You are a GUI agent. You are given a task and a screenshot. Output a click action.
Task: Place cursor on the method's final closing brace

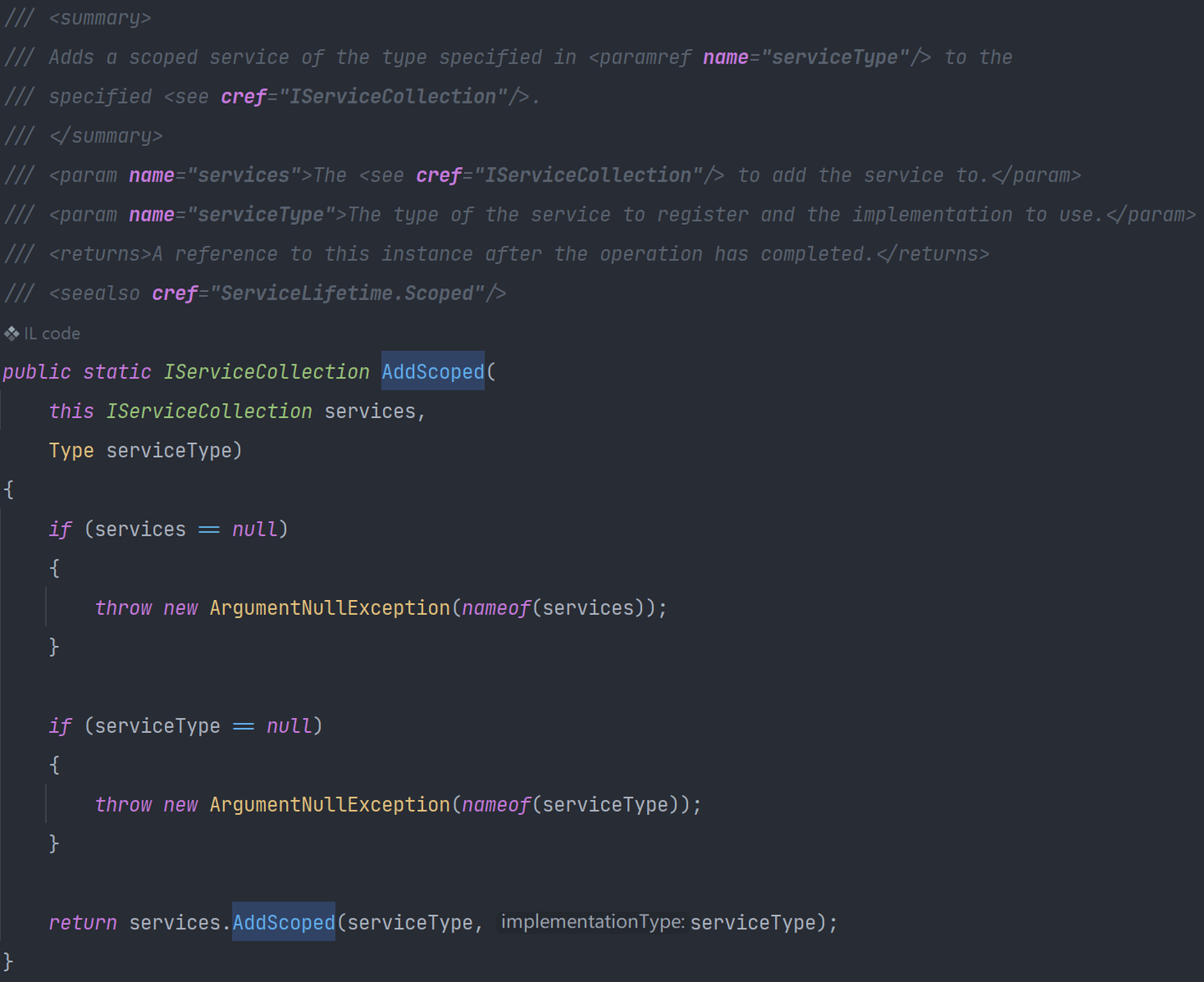[x=8, y=961]
